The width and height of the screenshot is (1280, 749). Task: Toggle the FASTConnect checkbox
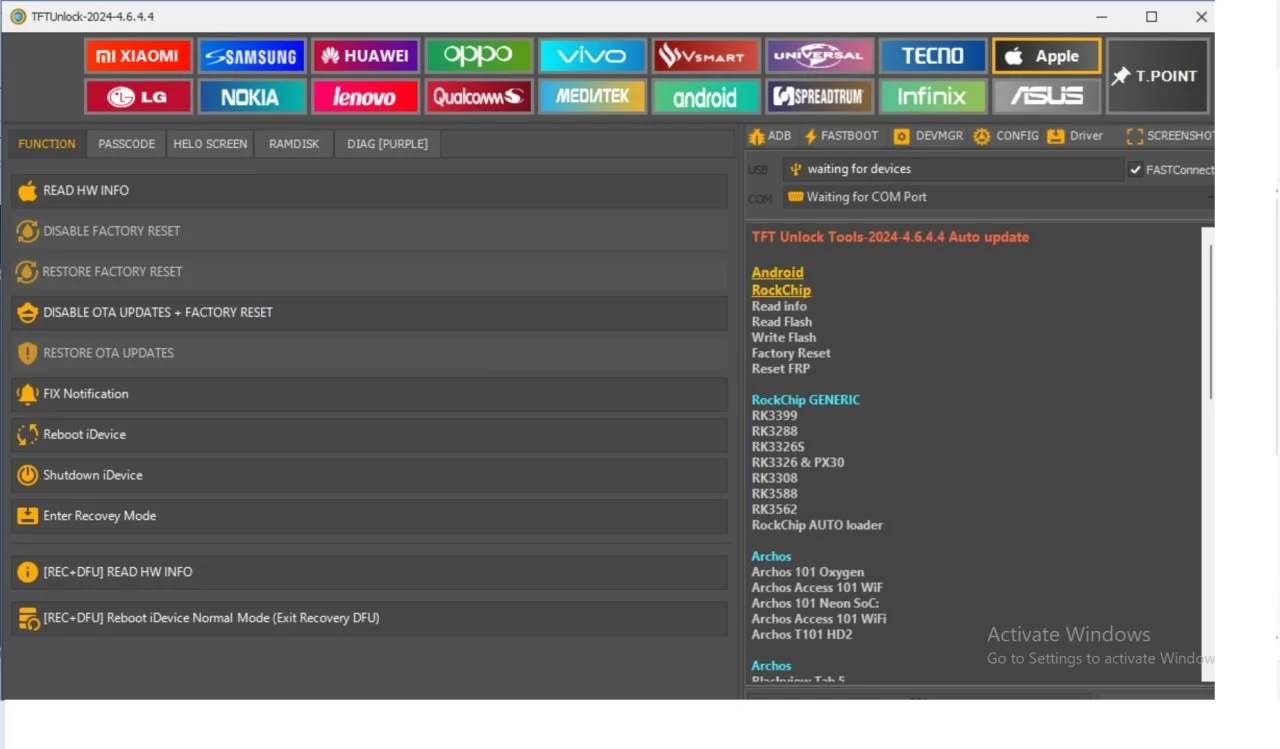click(1135, 170)
